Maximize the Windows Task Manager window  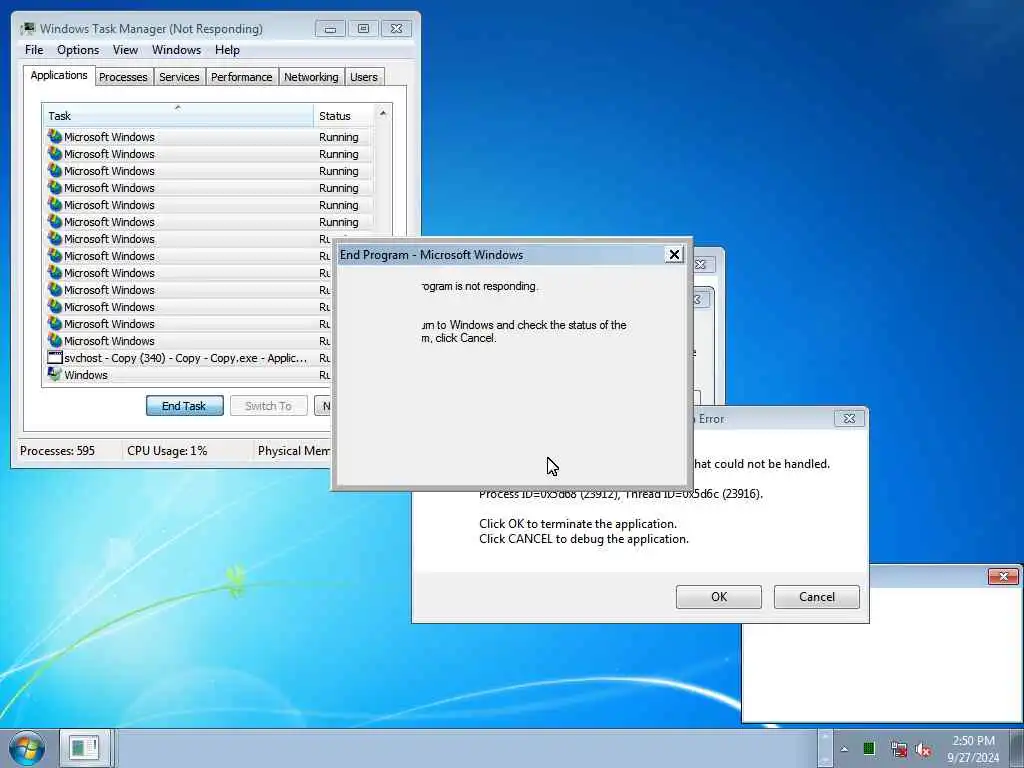[x=363, y=29]
